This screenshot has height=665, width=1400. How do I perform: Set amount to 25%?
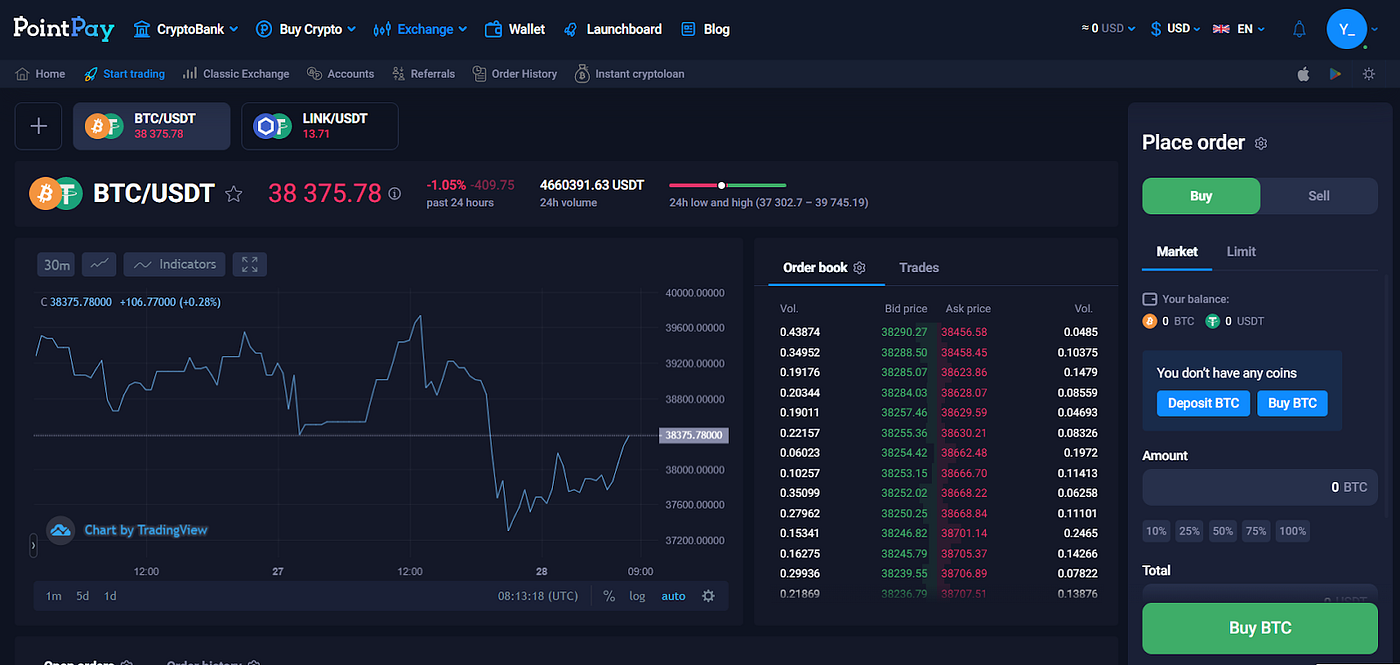click(1189, 531)
